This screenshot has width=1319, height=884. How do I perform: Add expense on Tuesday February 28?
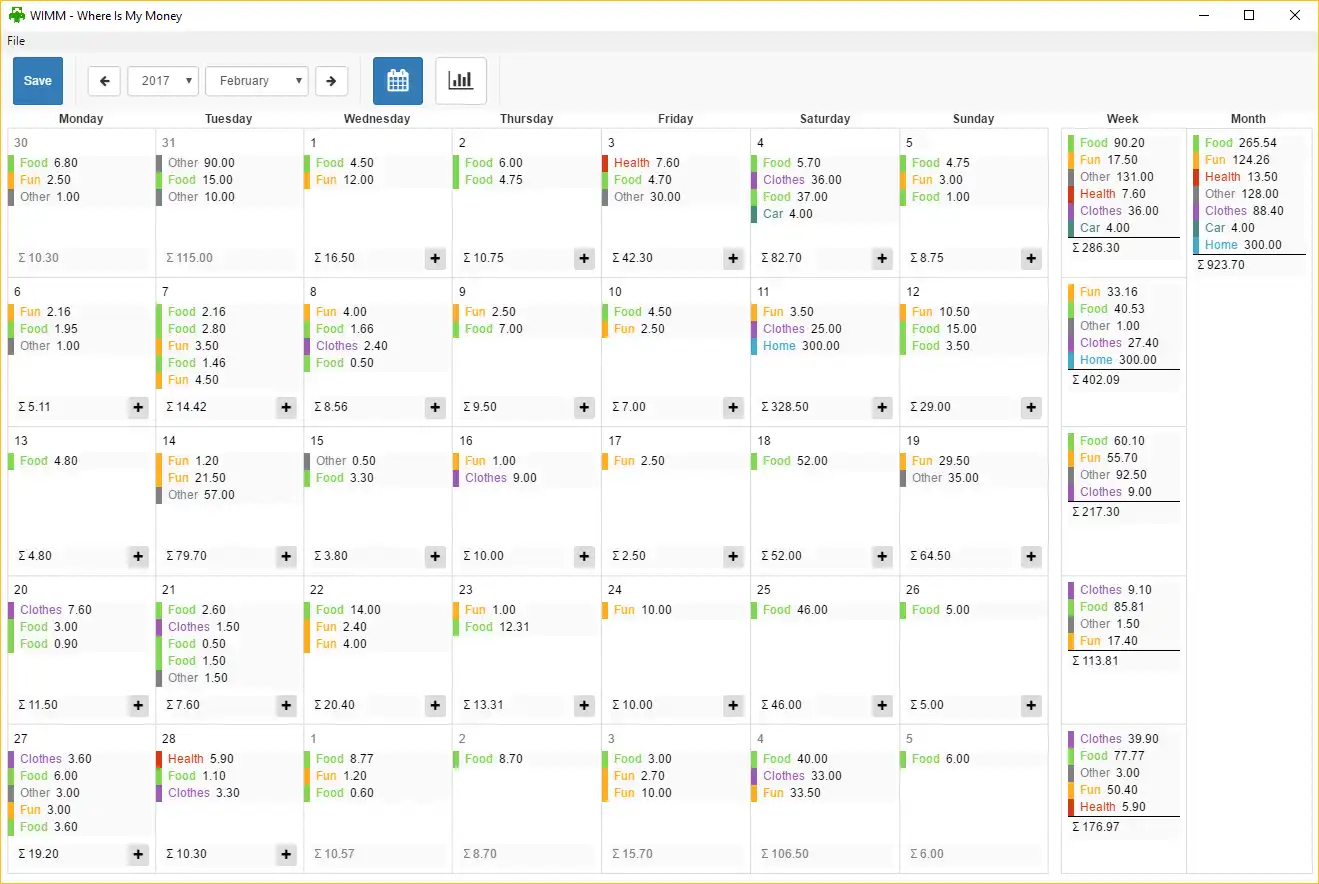click(x=287, y=854)
